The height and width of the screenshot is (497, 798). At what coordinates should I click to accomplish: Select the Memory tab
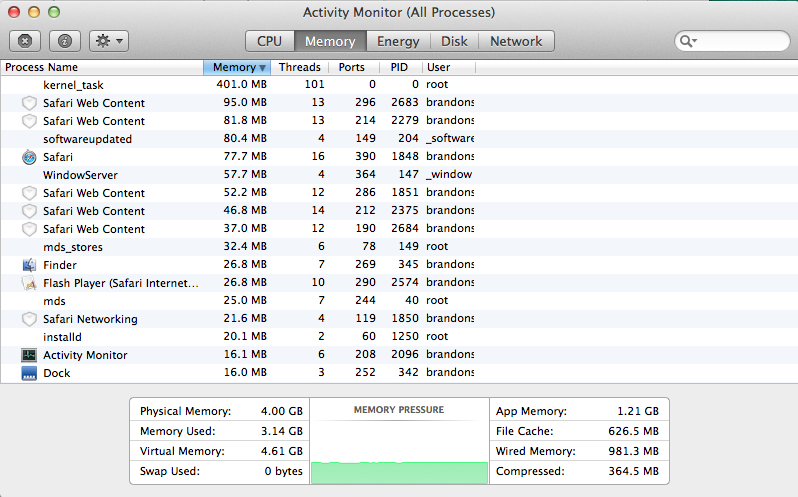click(330, 41)
